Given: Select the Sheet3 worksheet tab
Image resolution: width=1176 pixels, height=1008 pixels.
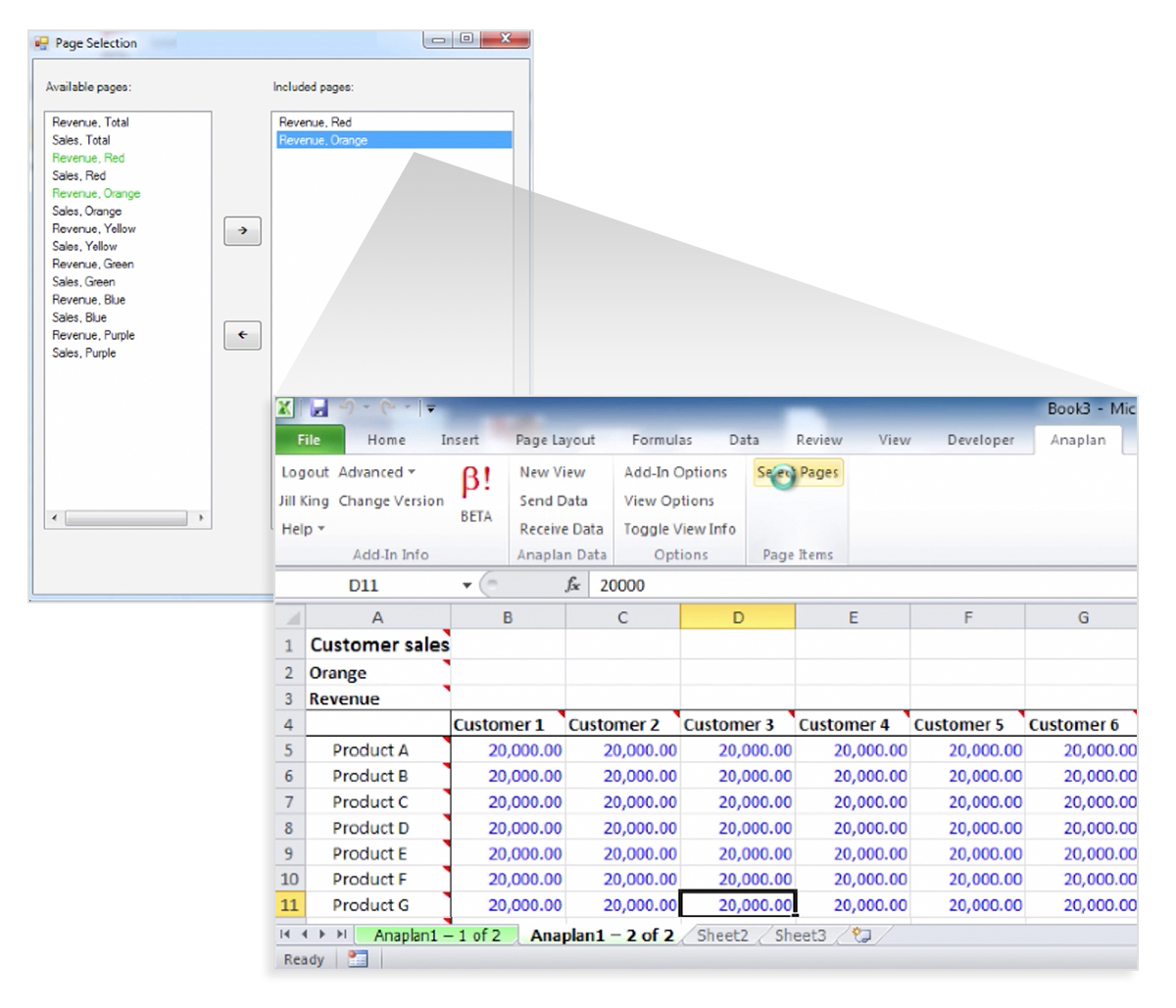Looking at the screenshot, I should point(801,936).
